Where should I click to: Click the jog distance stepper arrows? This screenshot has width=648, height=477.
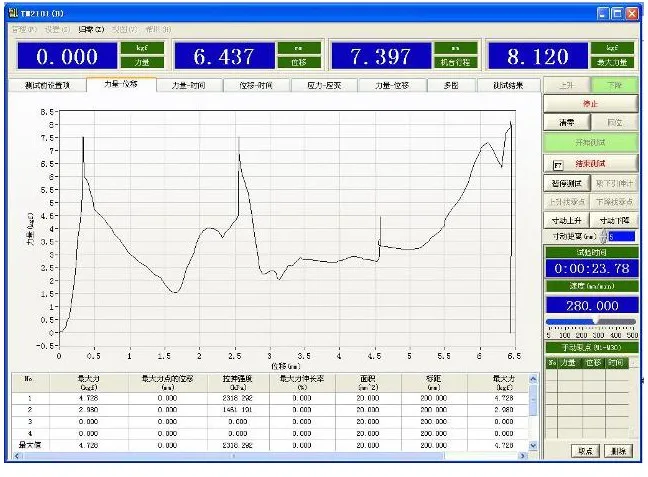coord(604,236)
